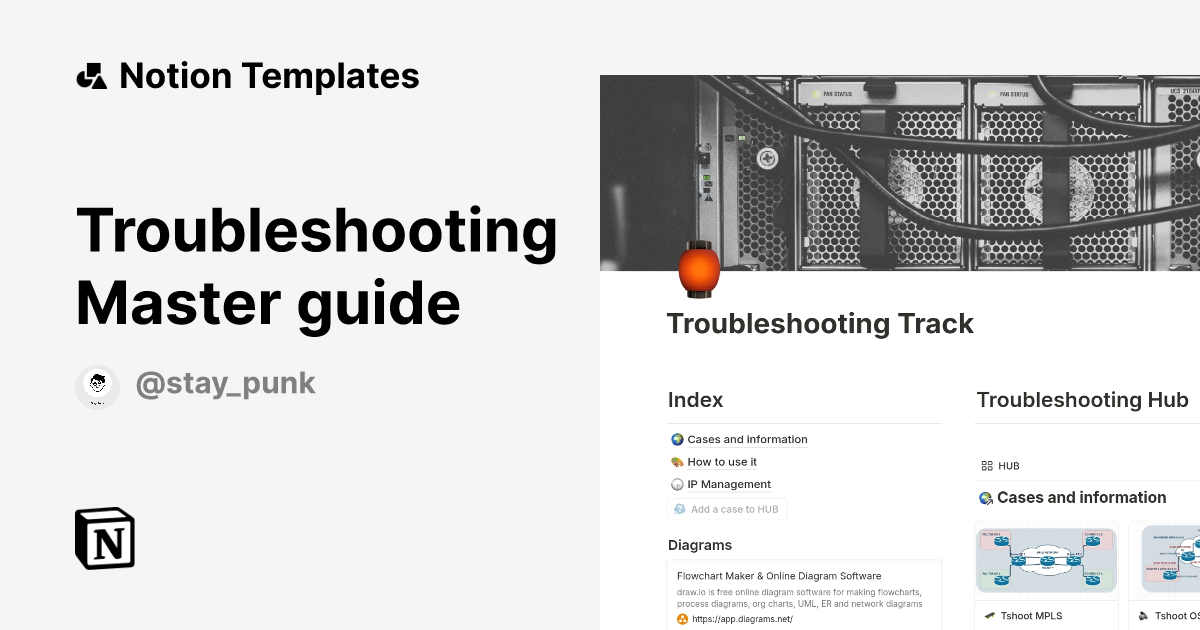
Task: Click the black Notion cube logo
Action: 104,538
